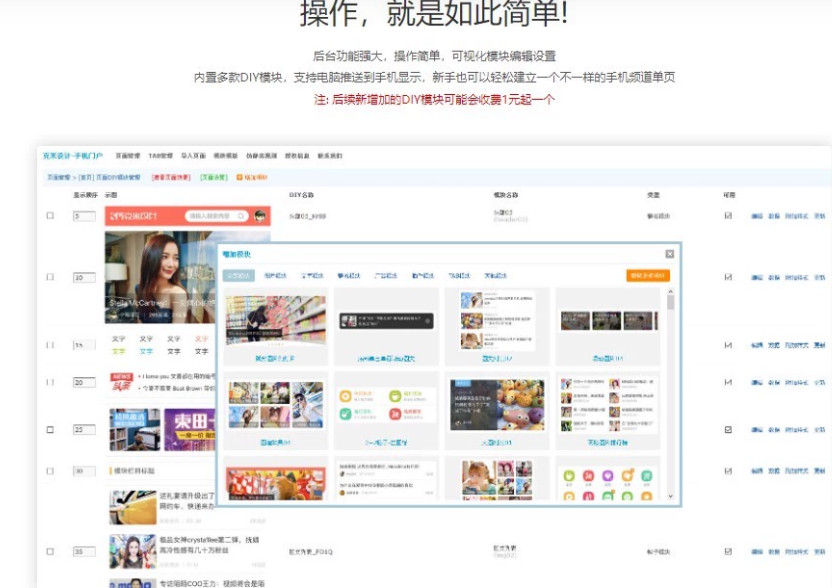Switch to the last tab in the module dialog
This screenshot has width=832, height=588.
[x=495, y=276]
